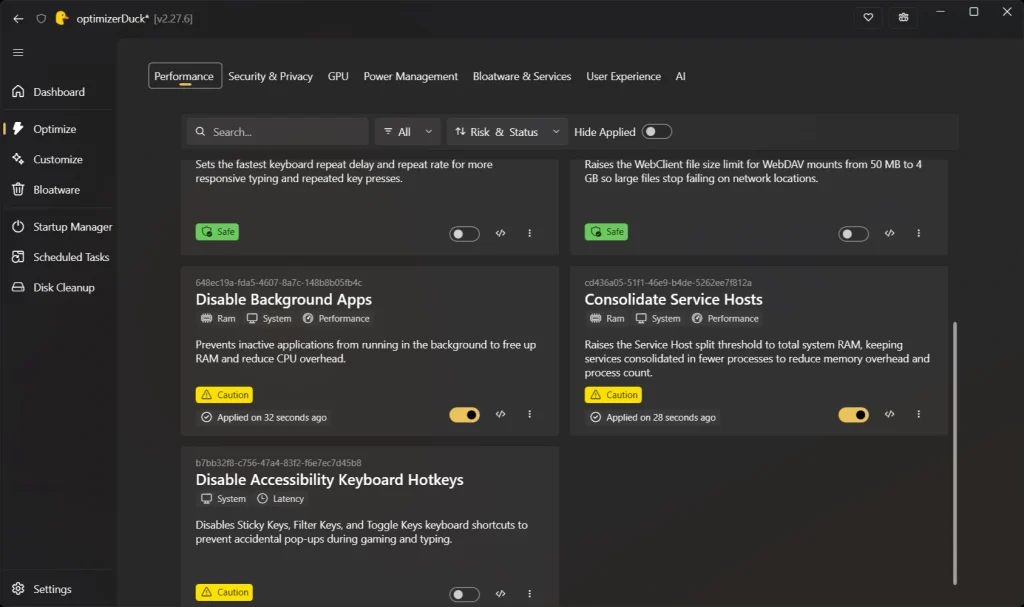Open the All filter dropdown

(x=408, y=132)
